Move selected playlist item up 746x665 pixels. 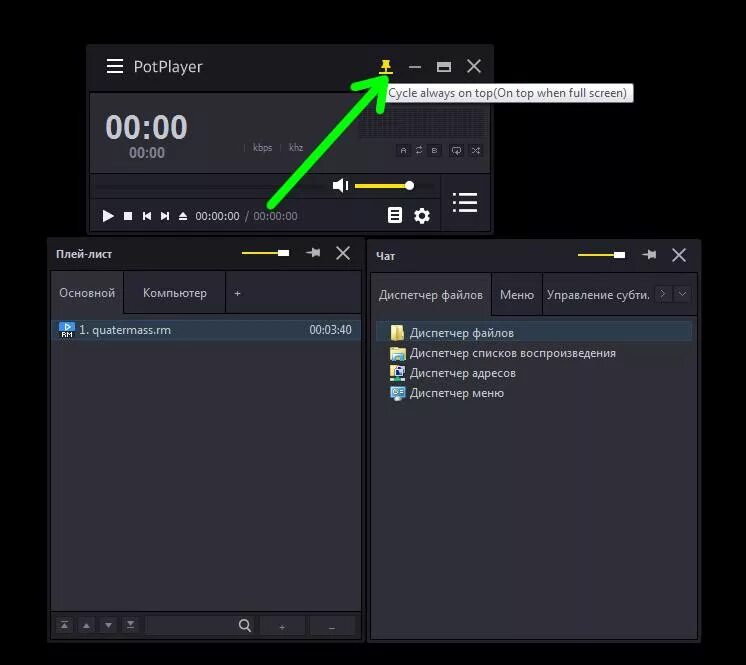[86, 625]
